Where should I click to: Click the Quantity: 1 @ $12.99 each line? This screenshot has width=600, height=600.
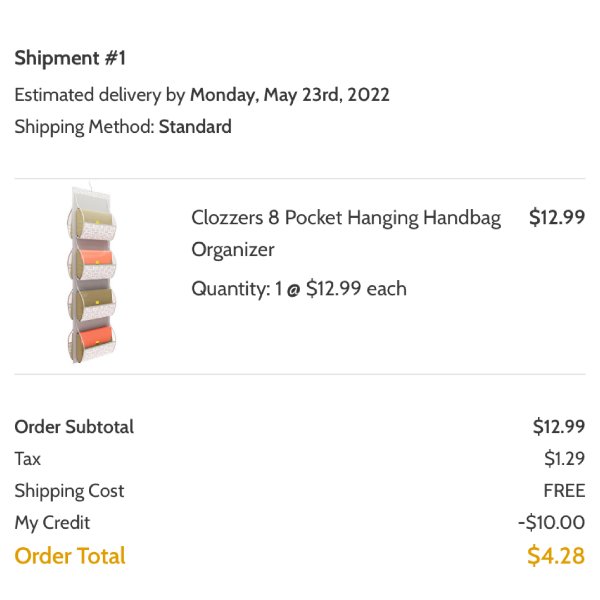pos(299,289)
